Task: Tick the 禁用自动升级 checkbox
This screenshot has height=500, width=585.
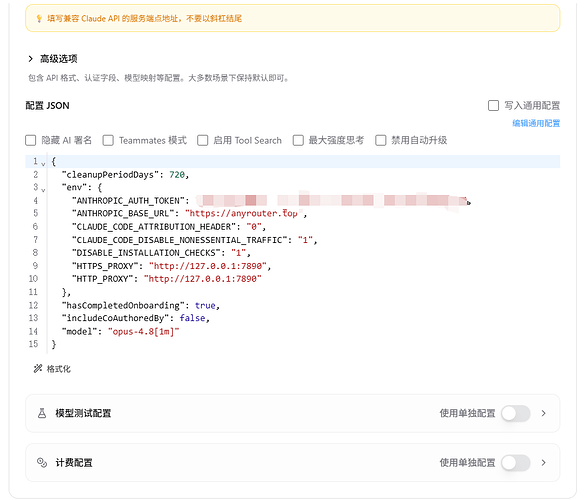Action: pos(381,140)
